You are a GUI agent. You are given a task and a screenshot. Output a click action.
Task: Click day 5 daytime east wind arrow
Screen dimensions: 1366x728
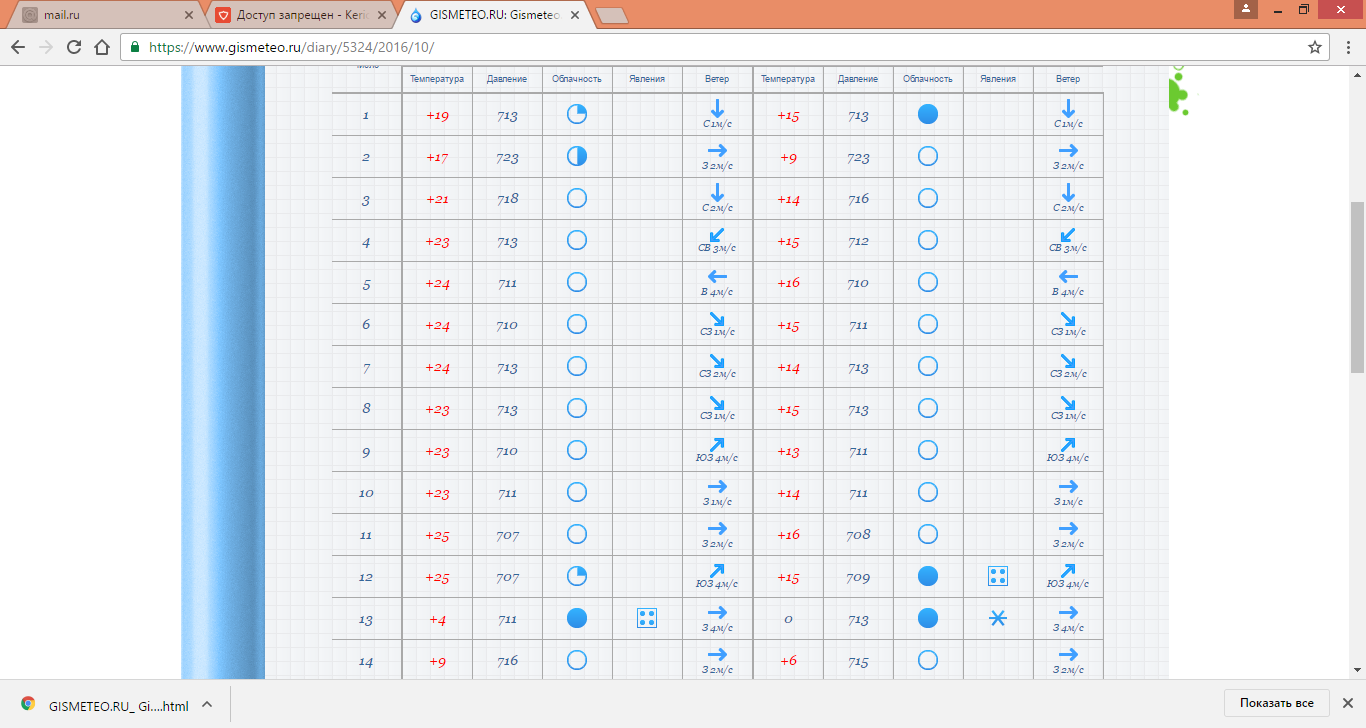point(717,276)
